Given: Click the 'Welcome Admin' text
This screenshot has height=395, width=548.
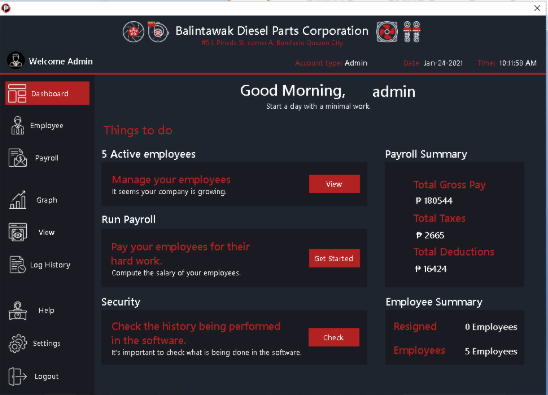Looking at the screenshot, I should tap(60, 62).
